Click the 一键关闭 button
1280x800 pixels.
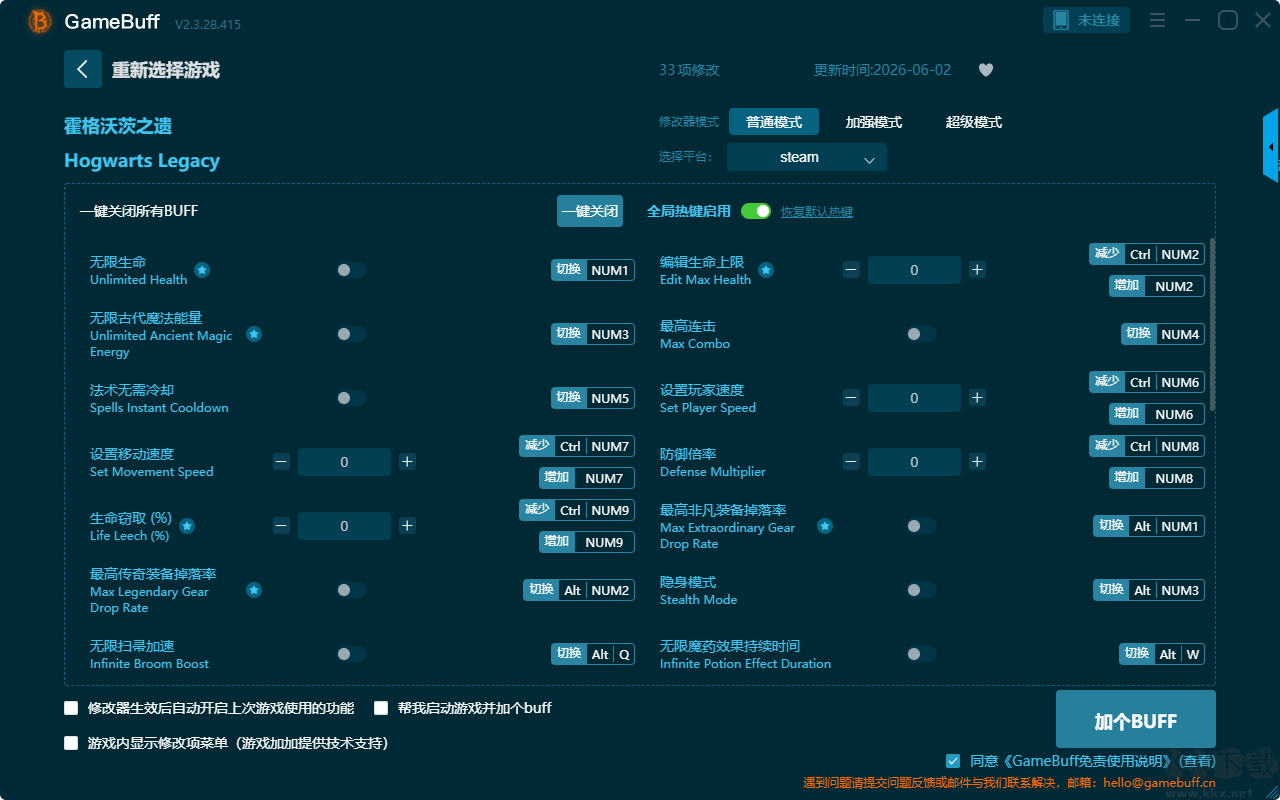click(x=590, y=211)
